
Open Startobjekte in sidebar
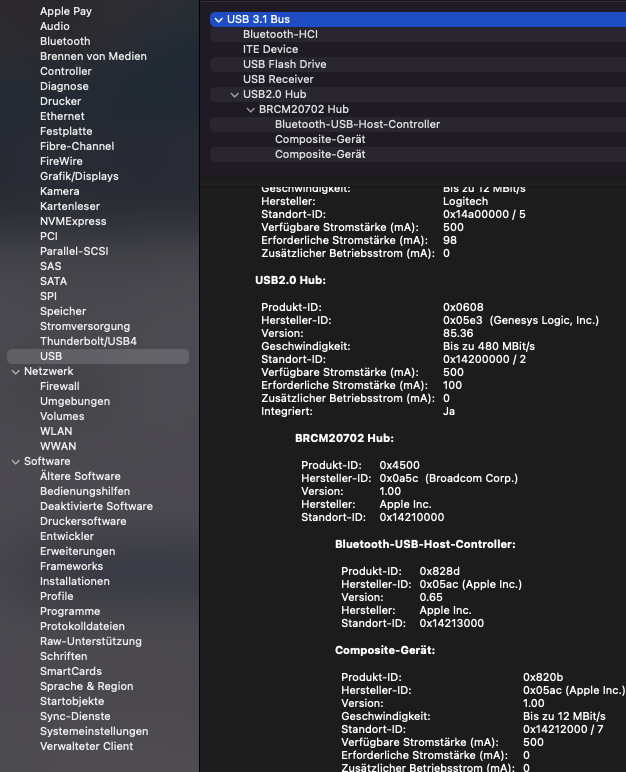click(x=72, y=702)
